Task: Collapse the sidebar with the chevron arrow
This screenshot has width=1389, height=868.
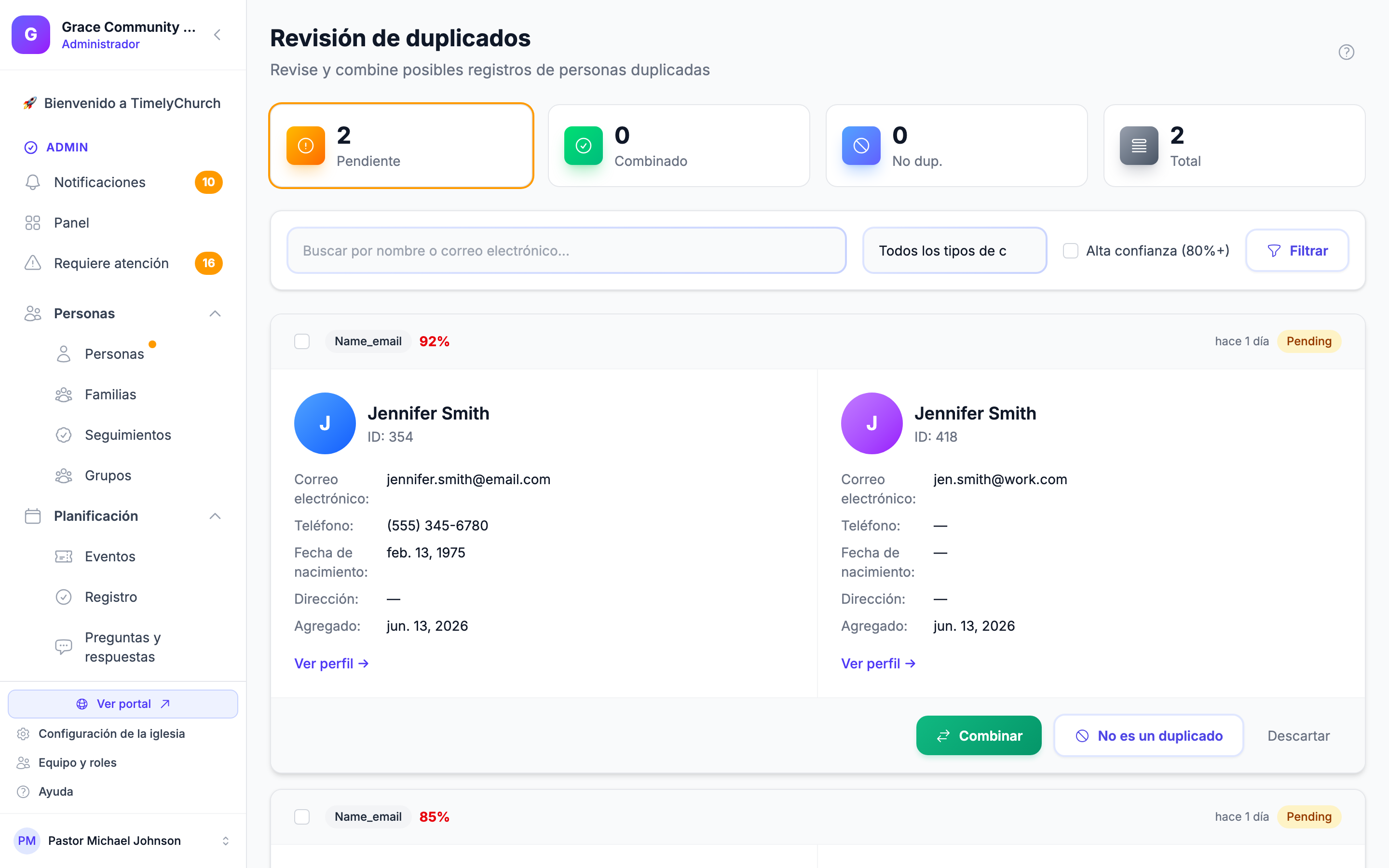Action: (218, 35)
